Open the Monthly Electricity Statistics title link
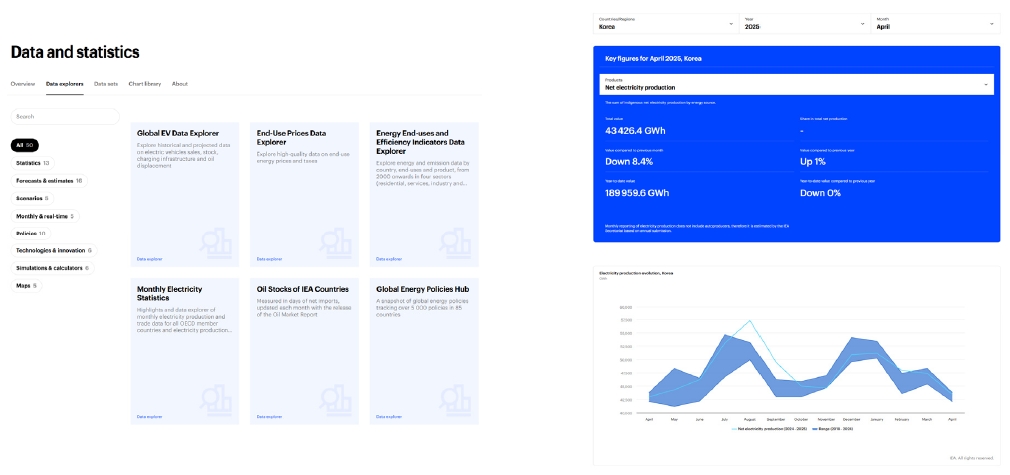1010x475 pixels. coord(169,293)
